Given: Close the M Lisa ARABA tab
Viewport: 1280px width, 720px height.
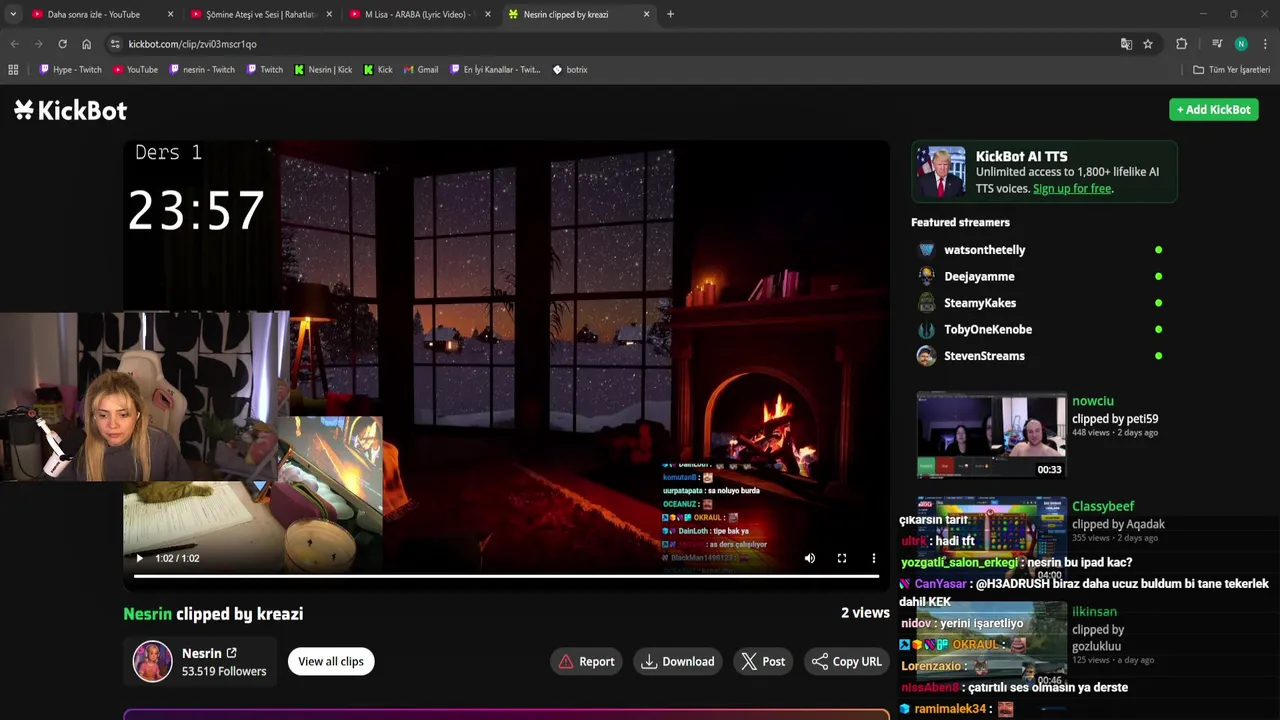Looking at the screenshot, I should 488,14.
